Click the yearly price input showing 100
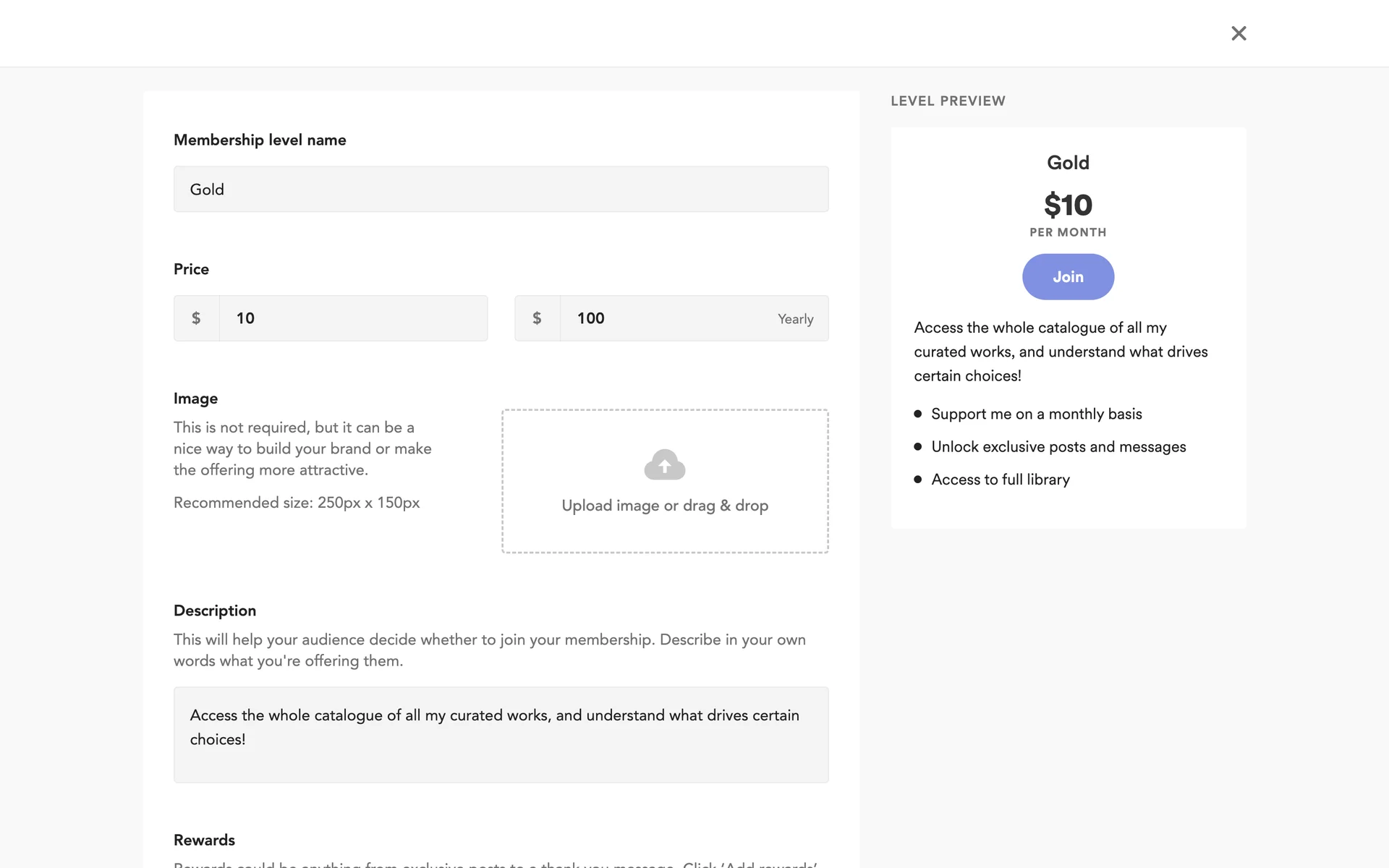Viewport: 1389px width, 868px height. [666, 318]
